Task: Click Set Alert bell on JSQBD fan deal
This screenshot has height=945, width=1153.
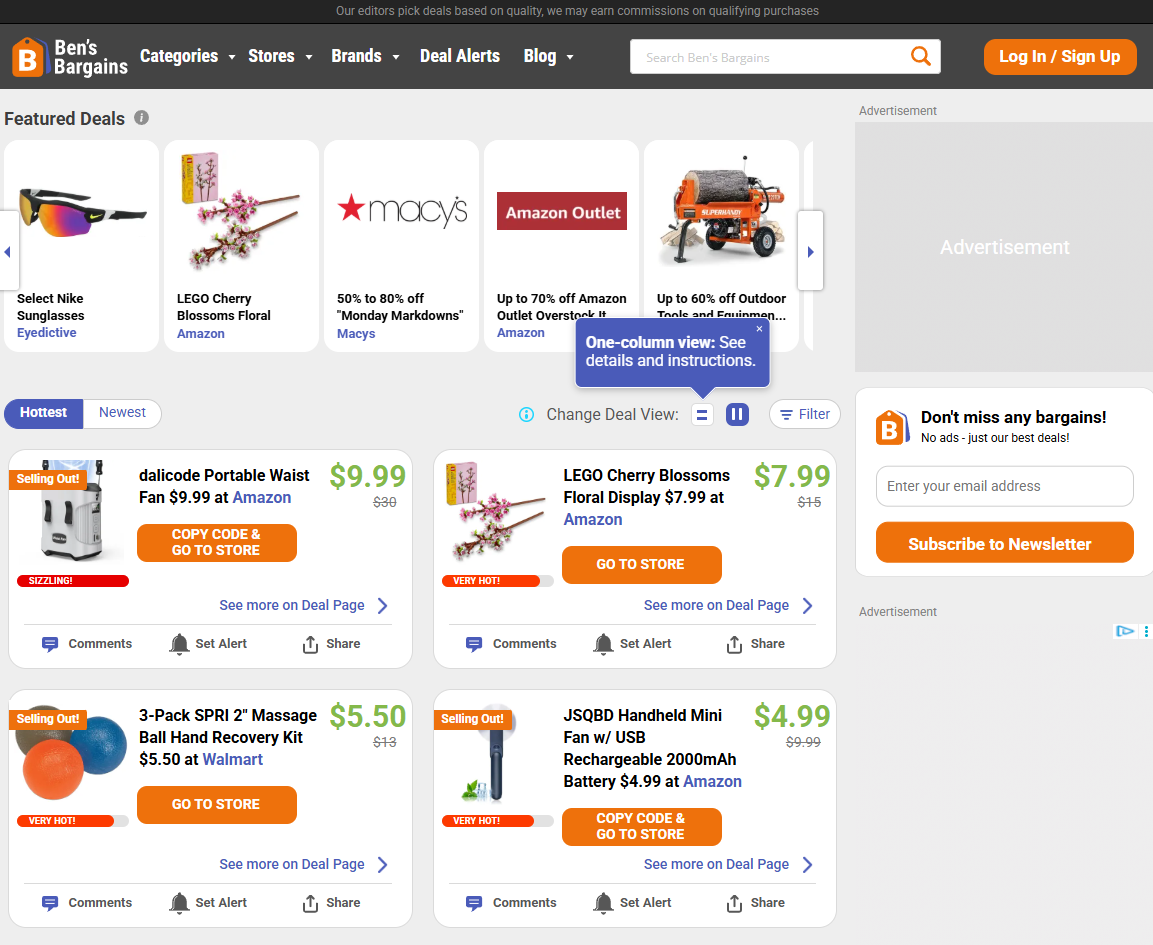Action: (x=603, y=903)
